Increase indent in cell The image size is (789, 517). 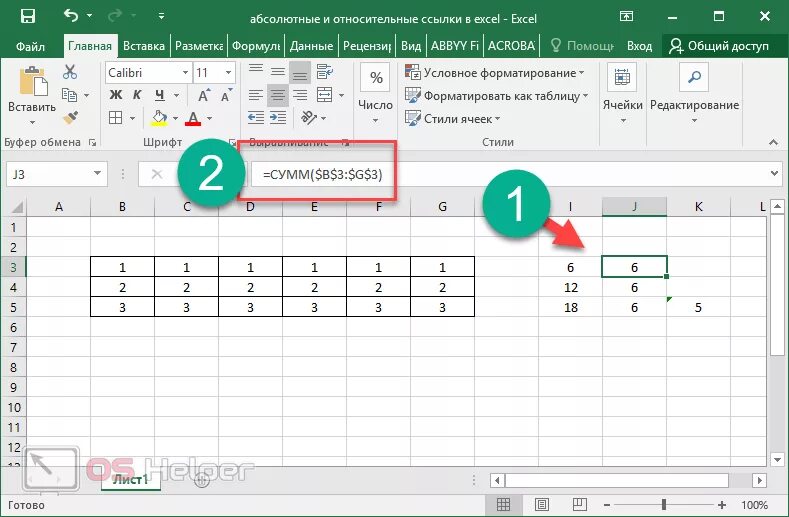[278, 118]
